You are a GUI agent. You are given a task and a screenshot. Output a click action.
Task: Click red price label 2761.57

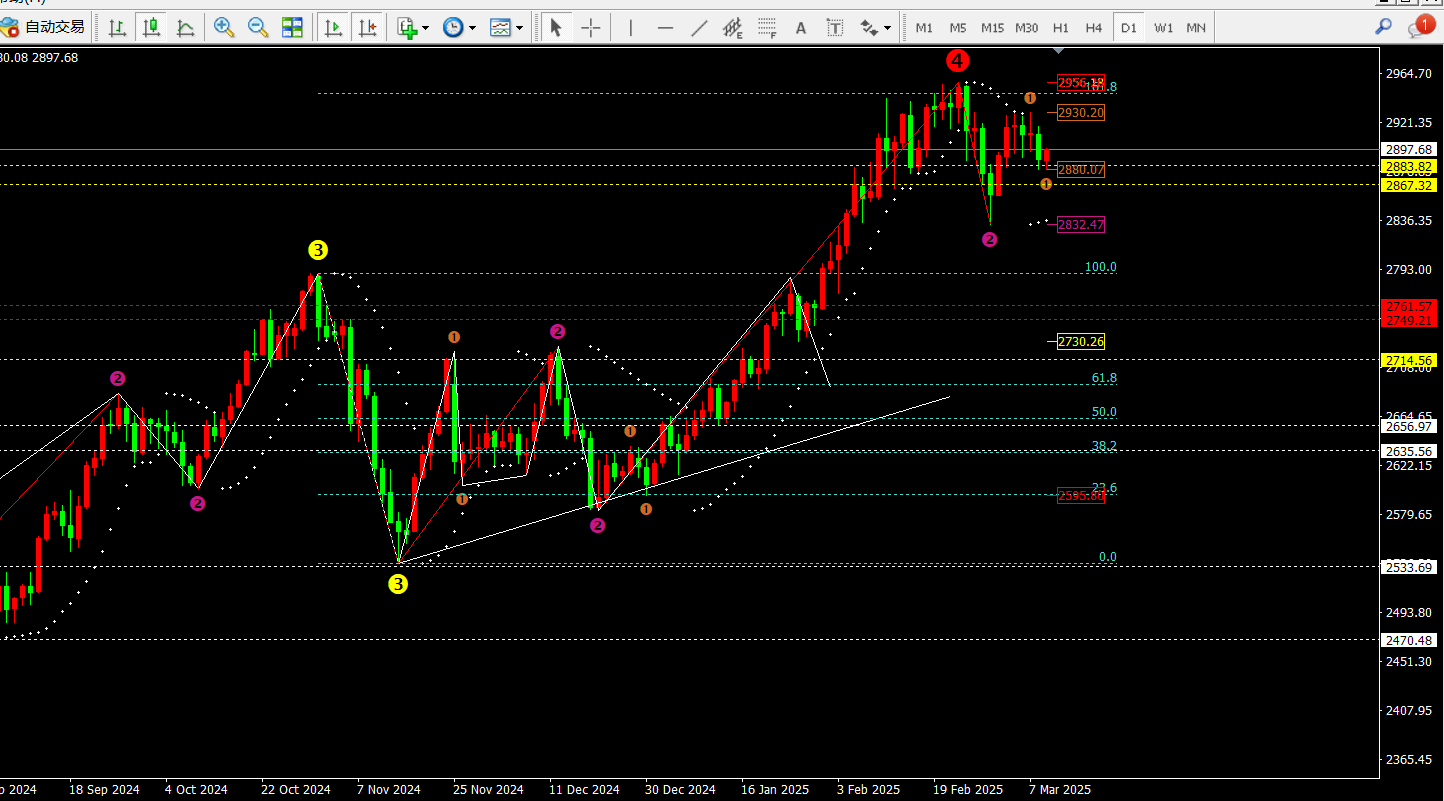1410,306
